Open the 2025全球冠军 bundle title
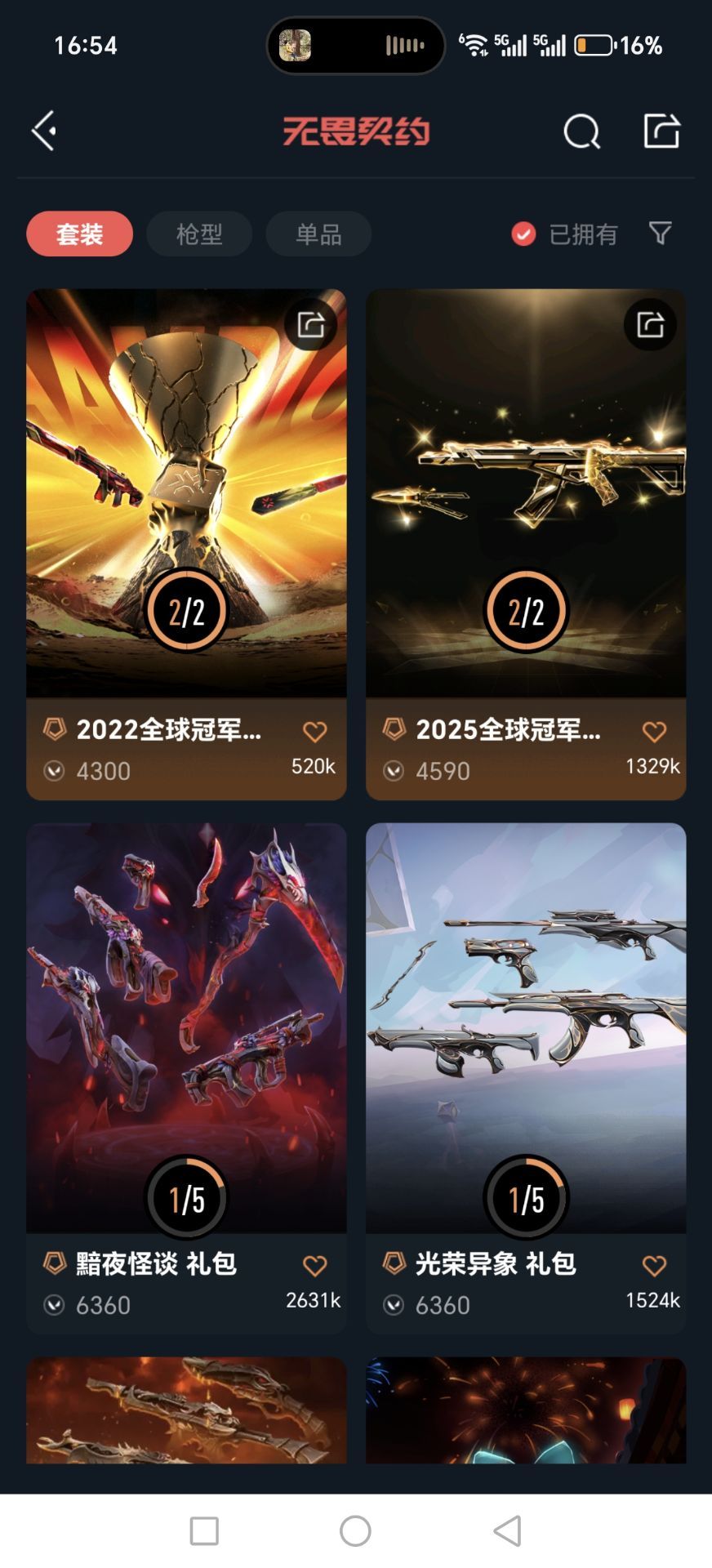The image size is (712, 1568). click(509, 729)
